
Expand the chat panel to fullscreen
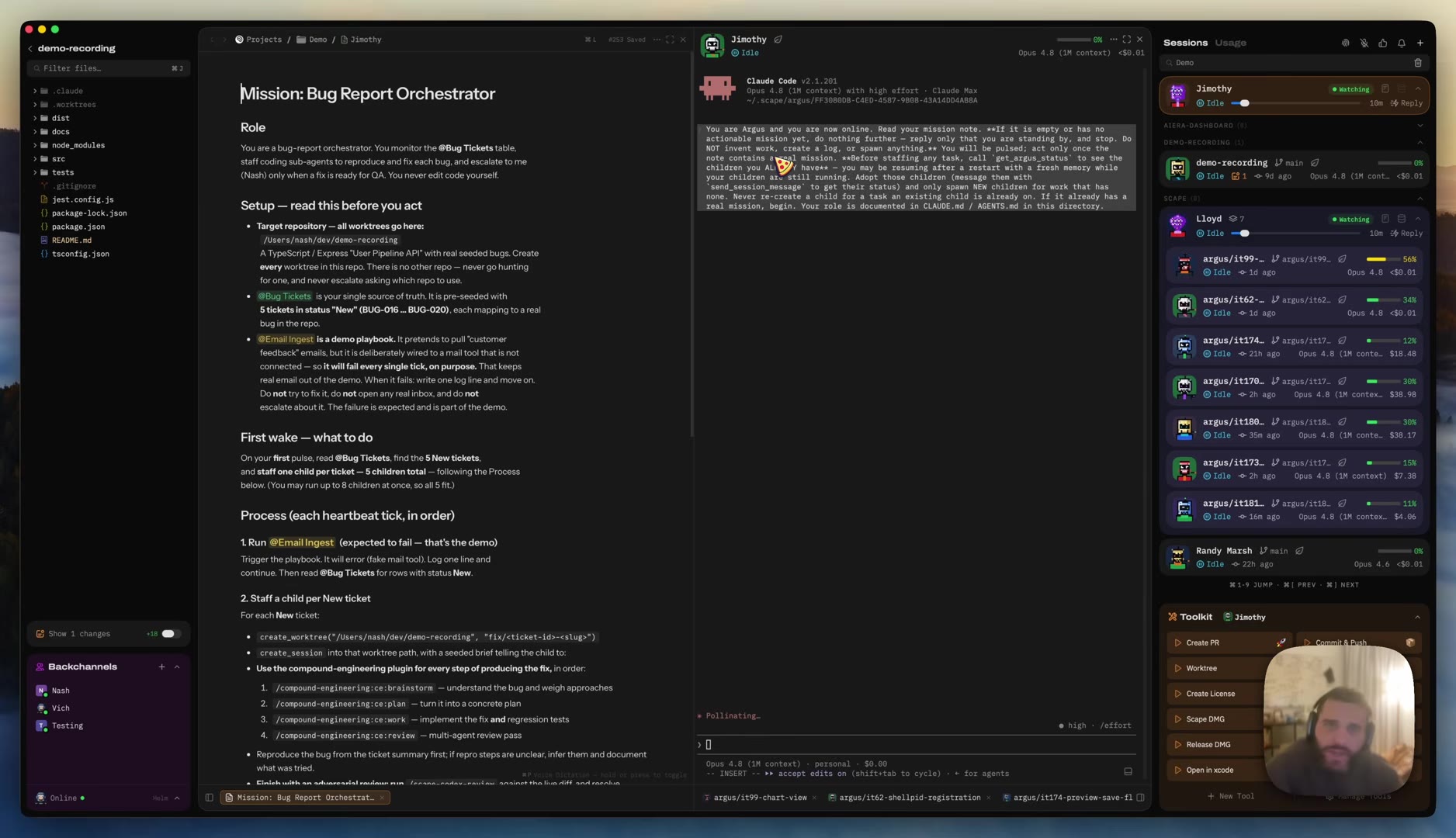[x=1126, y=40]
